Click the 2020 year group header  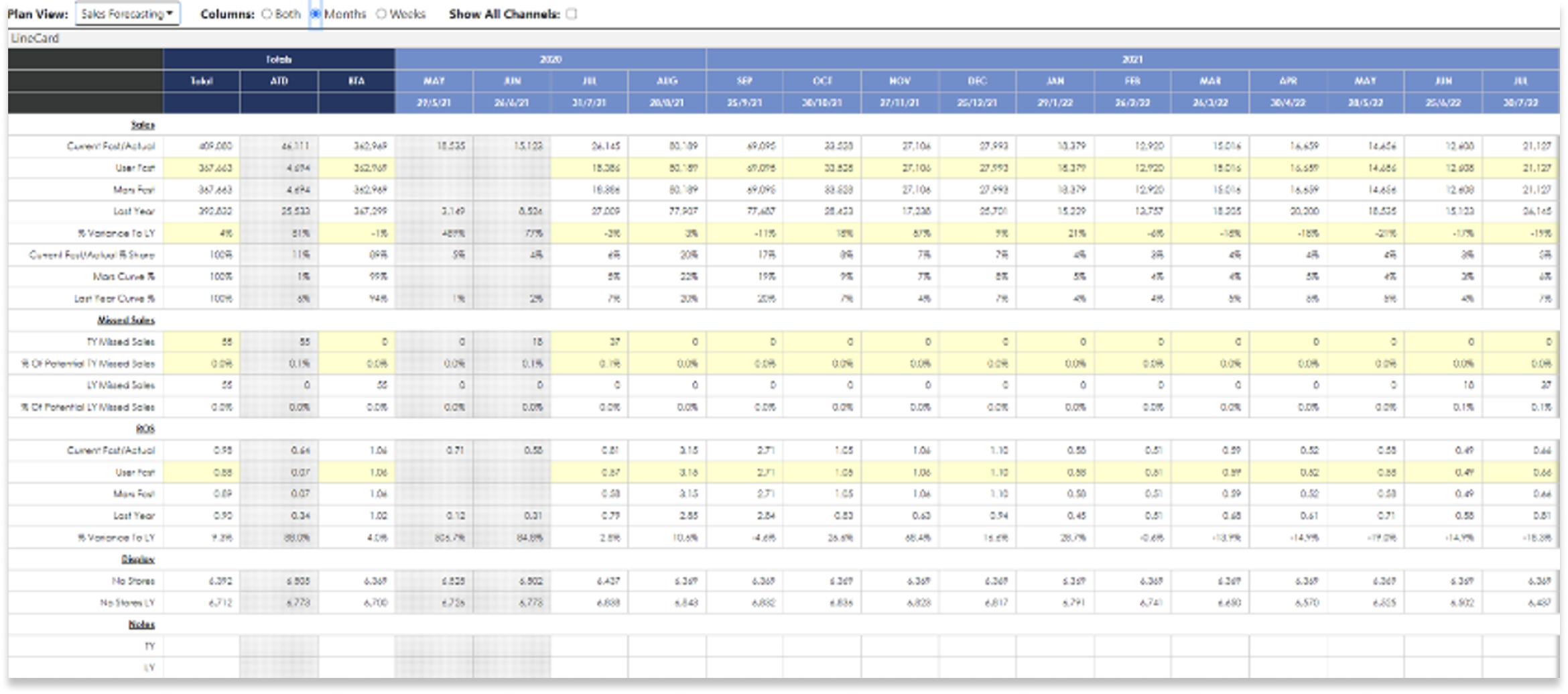point(550,59)
